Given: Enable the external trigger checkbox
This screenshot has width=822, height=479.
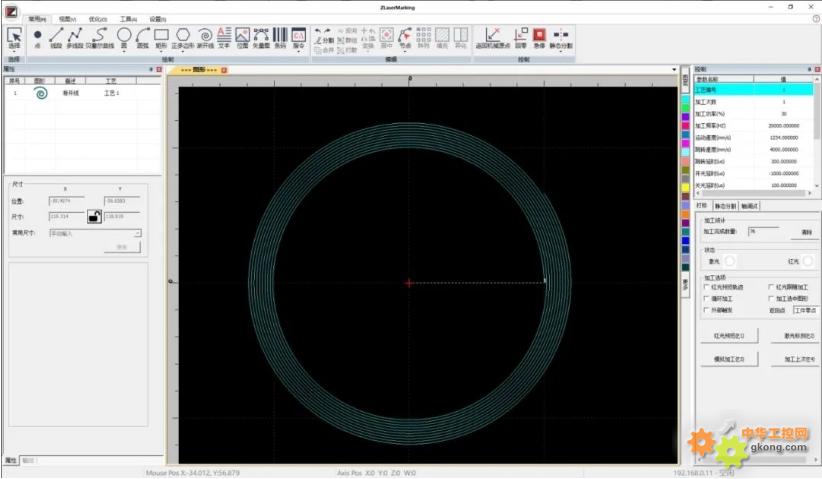Looking at the screenshot, I should [707, 310].
